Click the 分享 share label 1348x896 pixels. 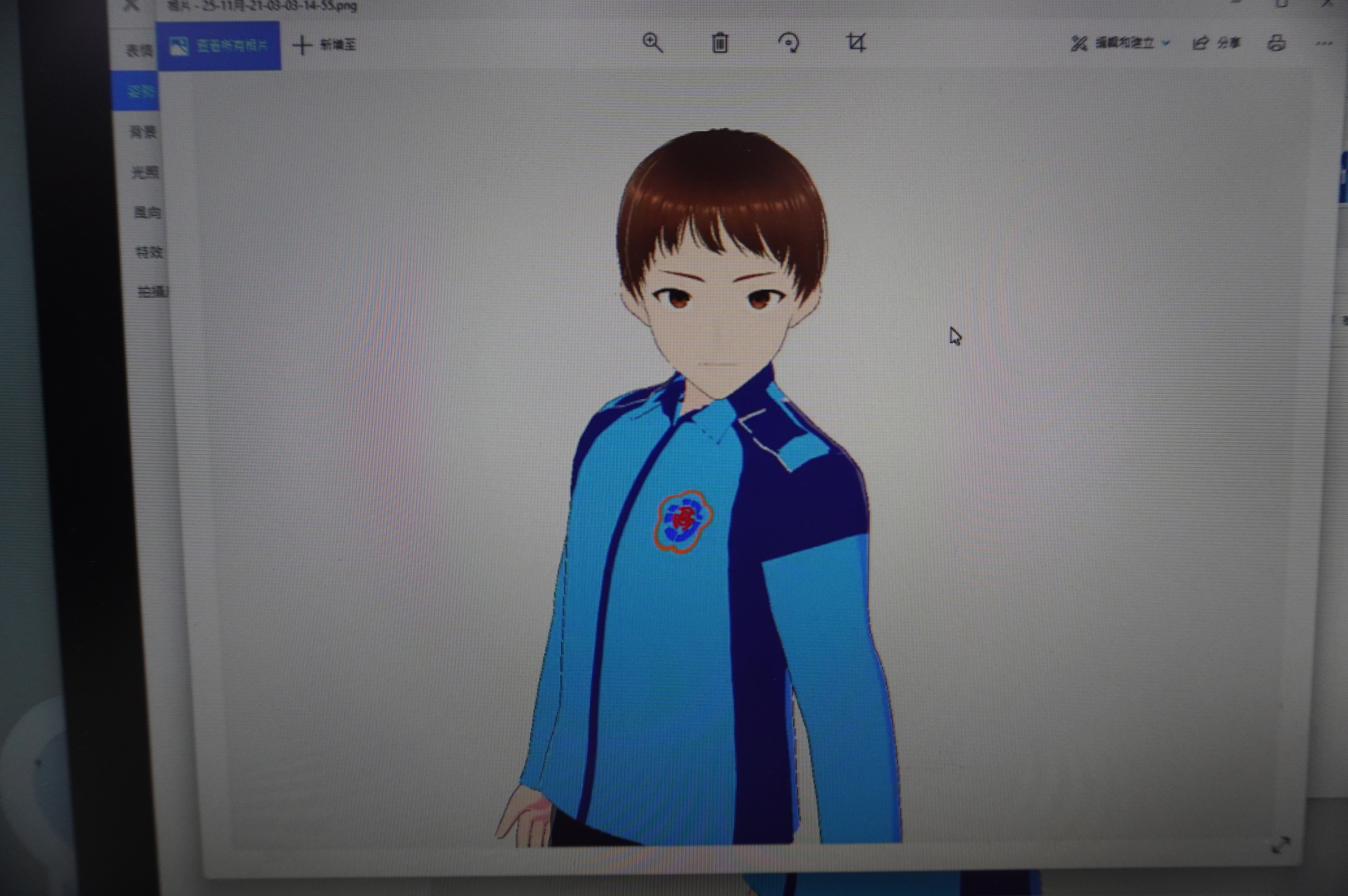click(1229, 43)
